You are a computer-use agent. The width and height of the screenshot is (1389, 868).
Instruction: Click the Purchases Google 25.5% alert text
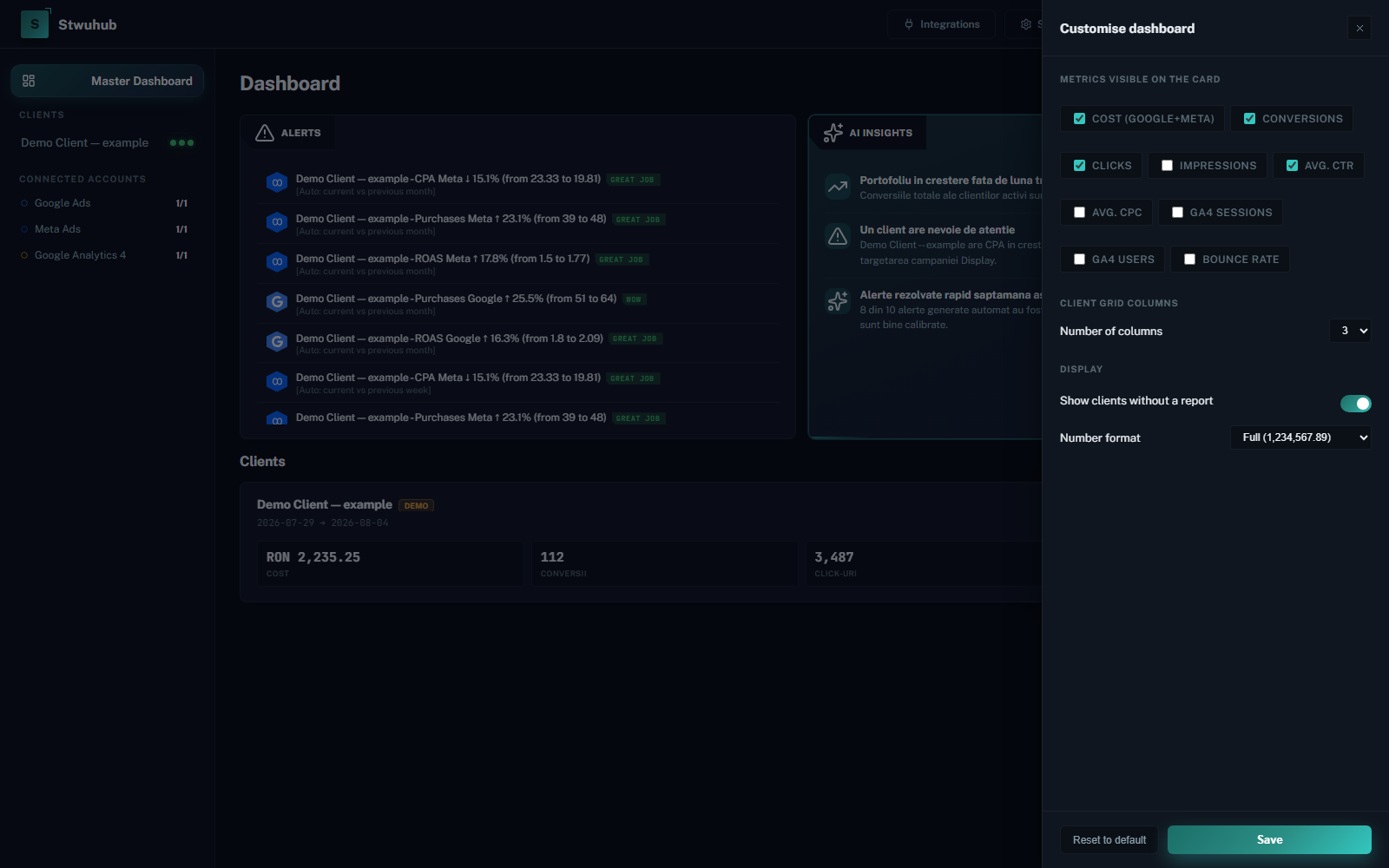[x=457, y=299]
